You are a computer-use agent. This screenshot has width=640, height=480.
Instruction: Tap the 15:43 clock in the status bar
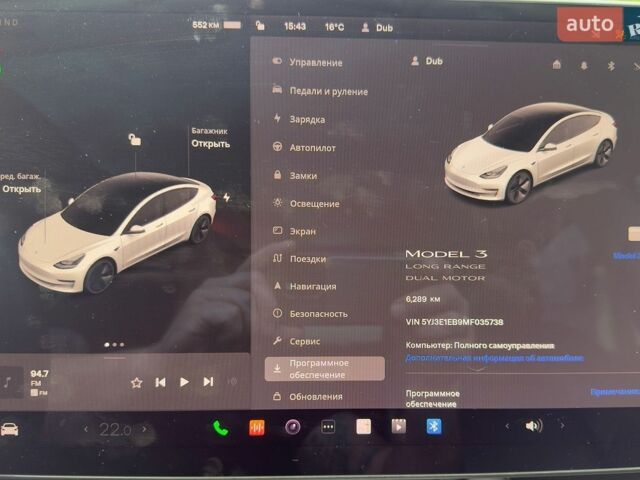click(x=295, y=27)
